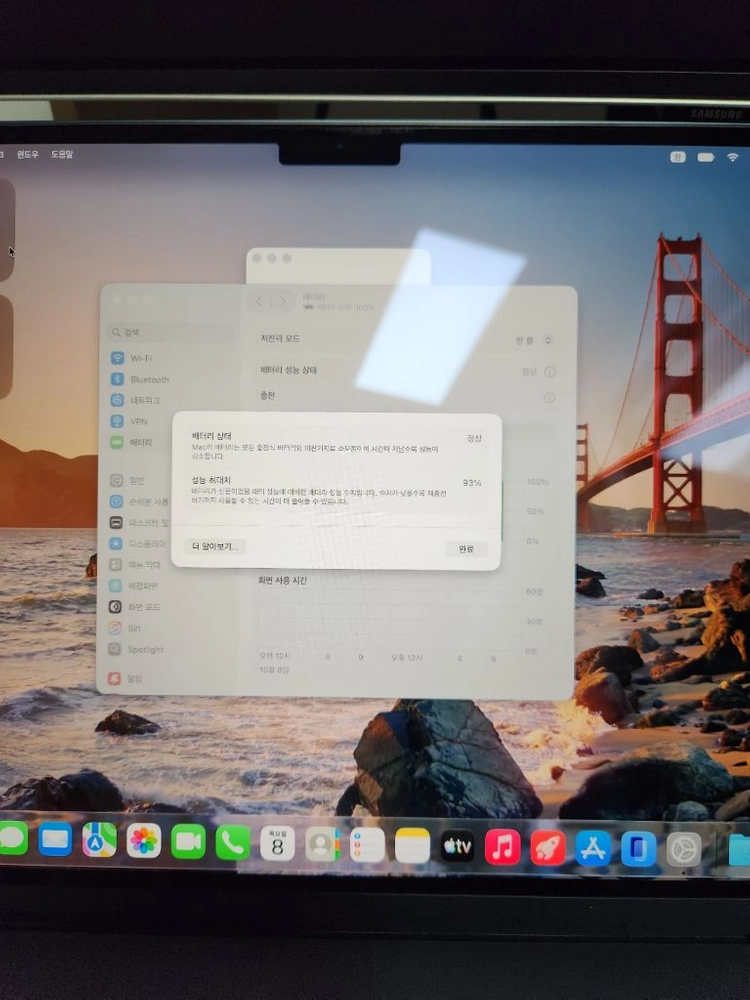Open 디스플레이 in Settings sidebar
Viewport: 750px width, 1000px height.
138,544
